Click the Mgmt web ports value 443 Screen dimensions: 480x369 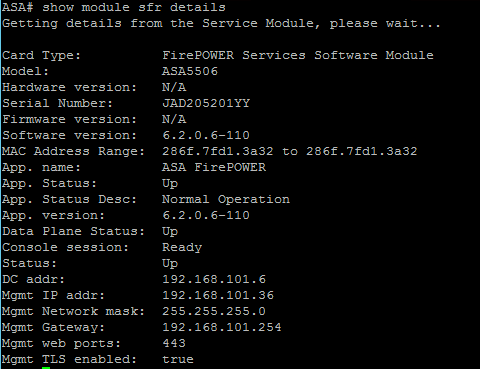[174, 343]
